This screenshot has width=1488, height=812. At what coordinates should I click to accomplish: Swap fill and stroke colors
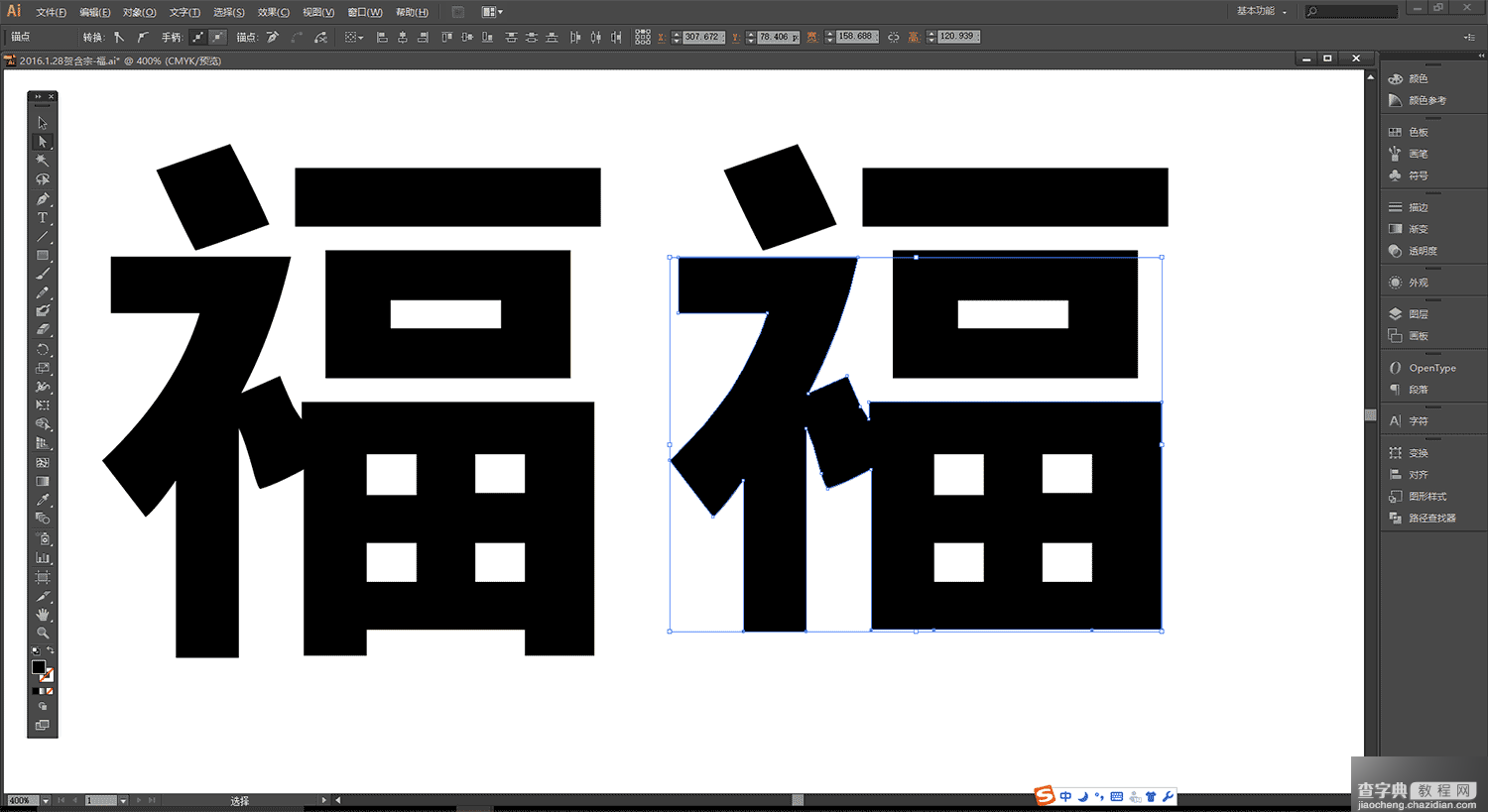click(x=51, y=651)
